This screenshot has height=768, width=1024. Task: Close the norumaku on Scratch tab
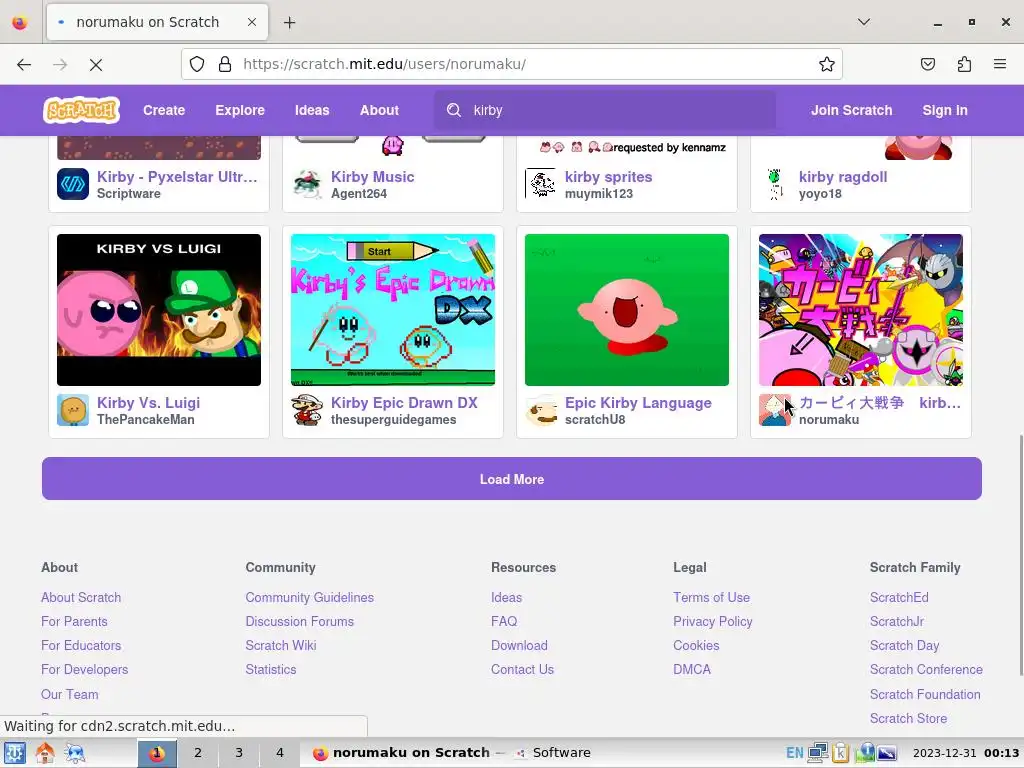(x=252, y=22)
